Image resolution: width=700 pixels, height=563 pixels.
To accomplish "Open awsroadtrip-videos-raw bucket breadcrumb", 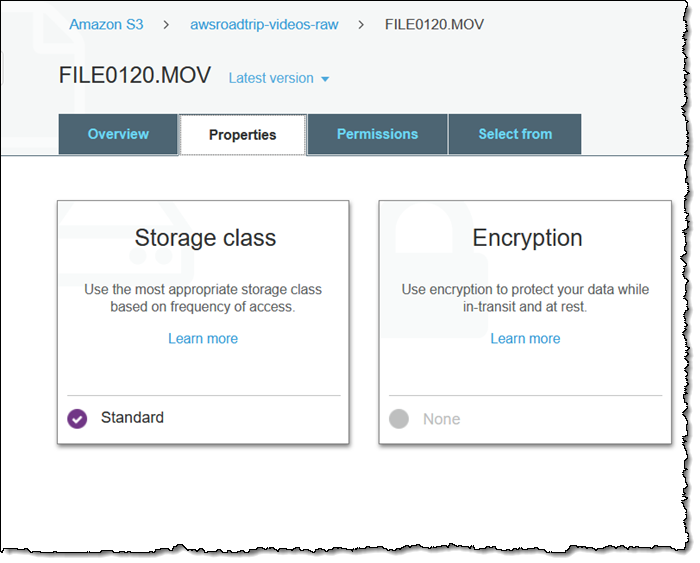I will [x=264, y=24].
